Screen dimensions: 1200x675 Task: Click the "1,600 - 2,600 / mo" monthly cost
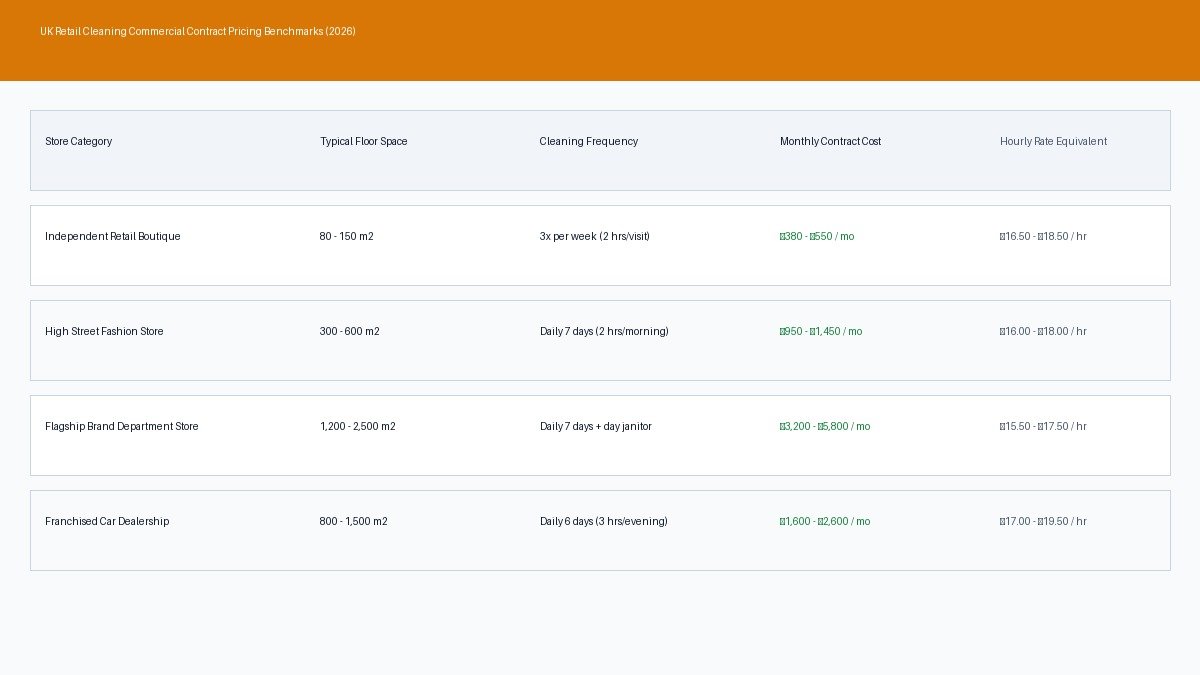click(825, 521)
